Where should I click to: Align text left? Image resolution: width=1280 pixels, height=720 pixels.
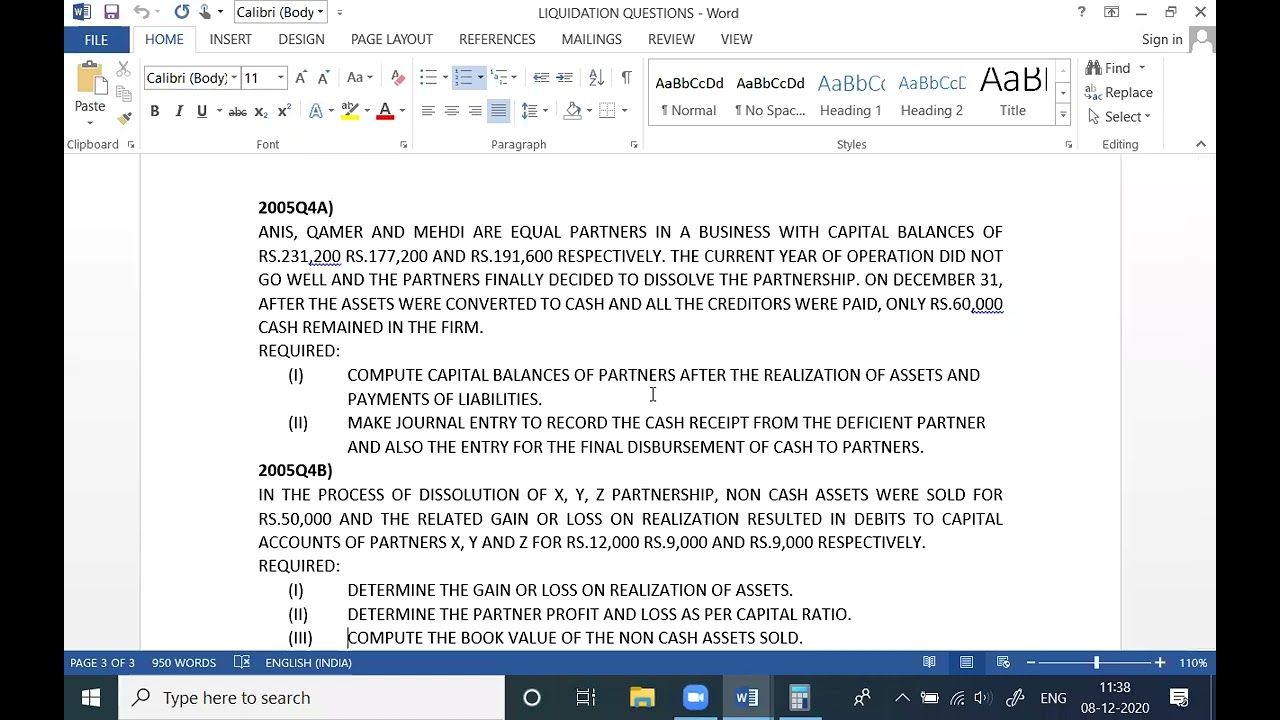coord(428,111)
